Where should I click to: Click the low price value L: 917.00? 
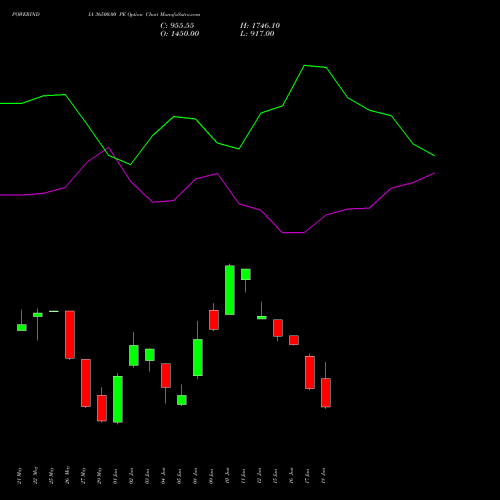tap(257, 34)
